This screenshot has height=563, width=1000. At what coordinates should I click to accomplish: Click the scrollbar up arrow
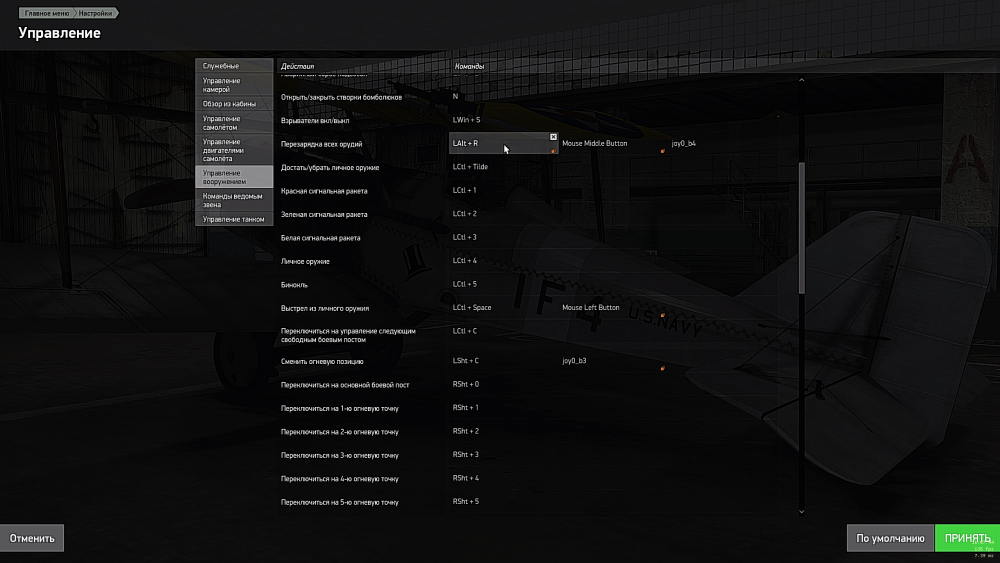click(x=802, y=80)
